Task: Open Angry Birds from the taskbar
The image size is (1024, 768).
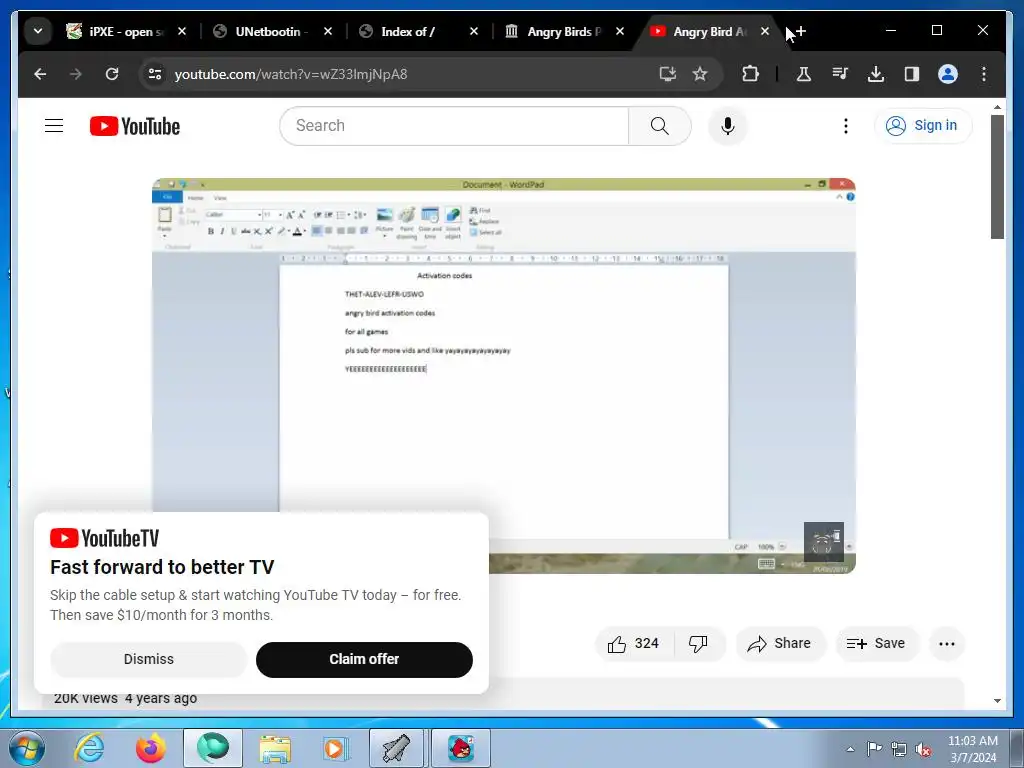Action: coord(461,748)
